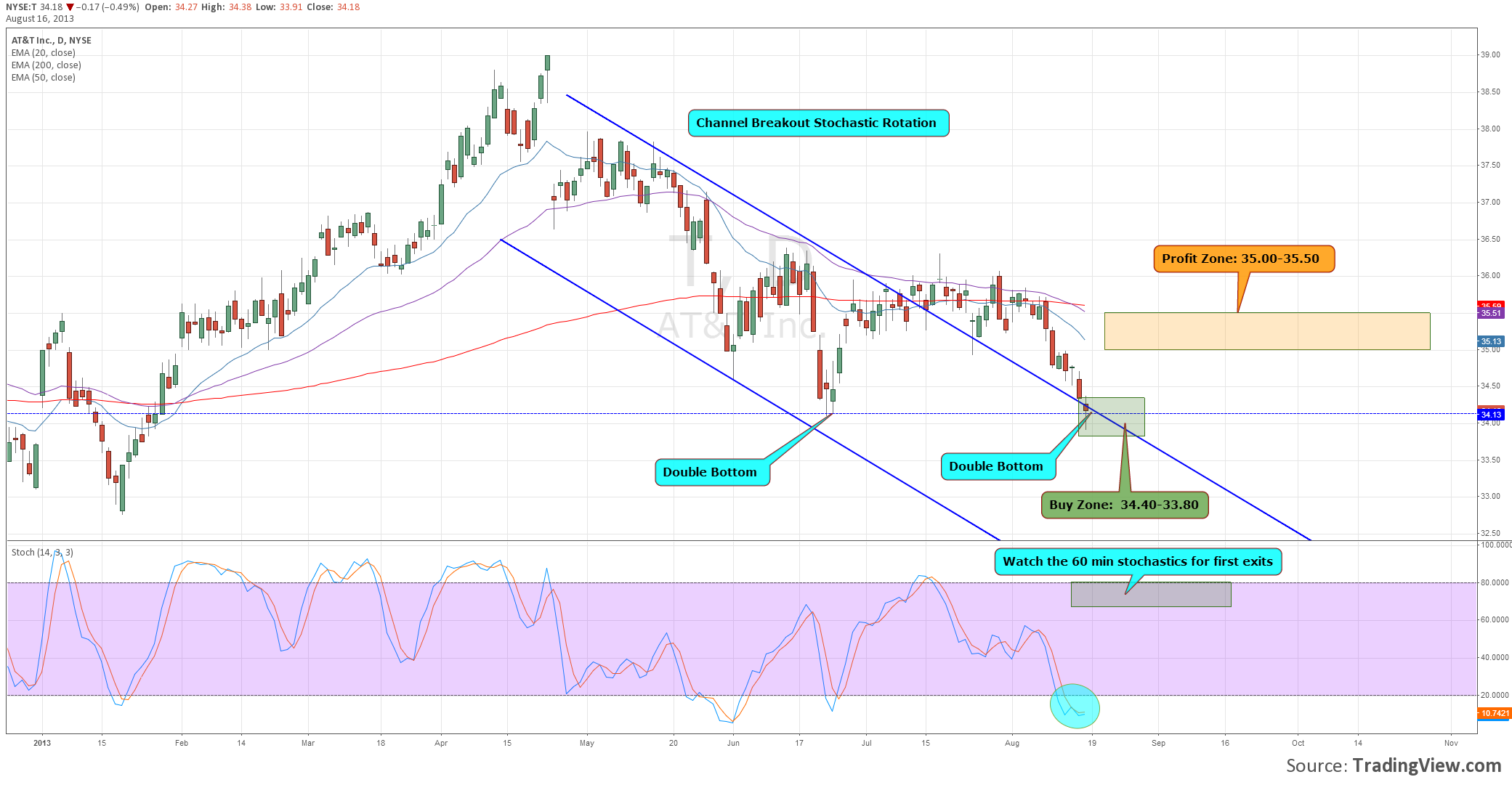Click the Stoch (14, 3, 3) indicator label
Image resolution: width=1512 pixels, height=785 pixels.
(42, 553)
